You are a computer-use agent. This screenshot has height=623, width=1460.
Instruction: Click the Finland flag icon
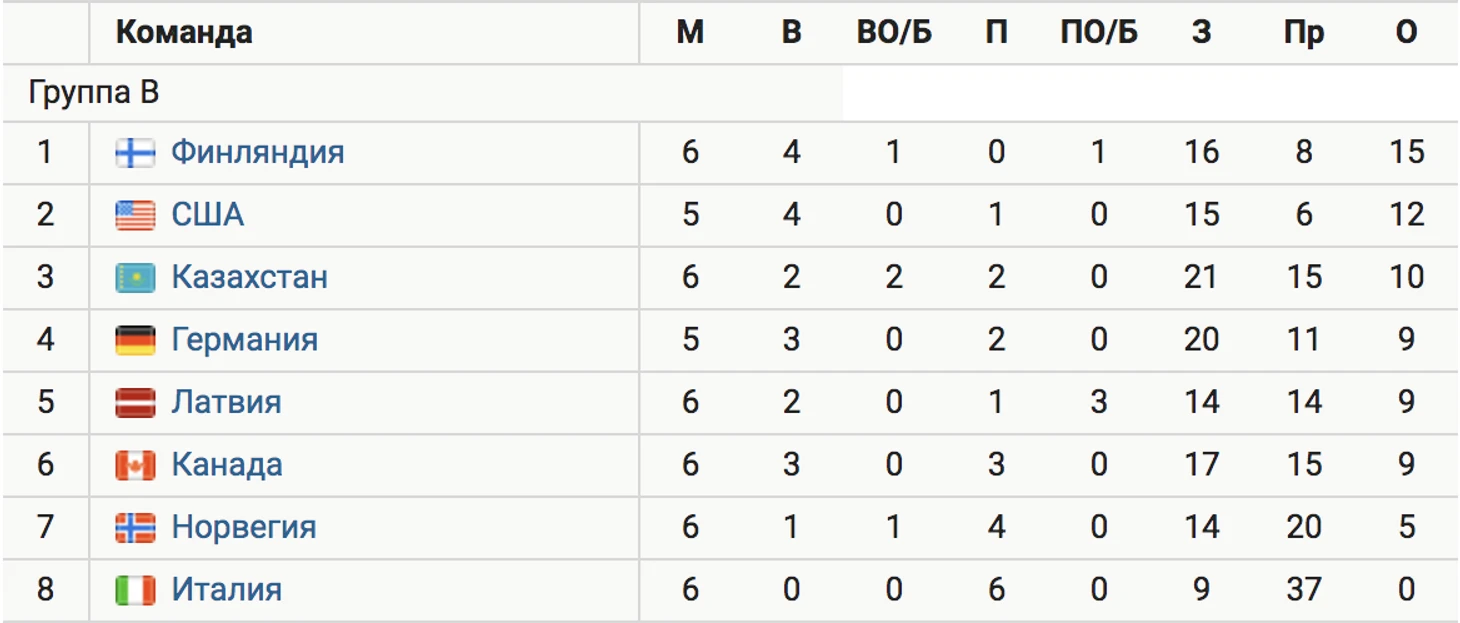(135, 152)
